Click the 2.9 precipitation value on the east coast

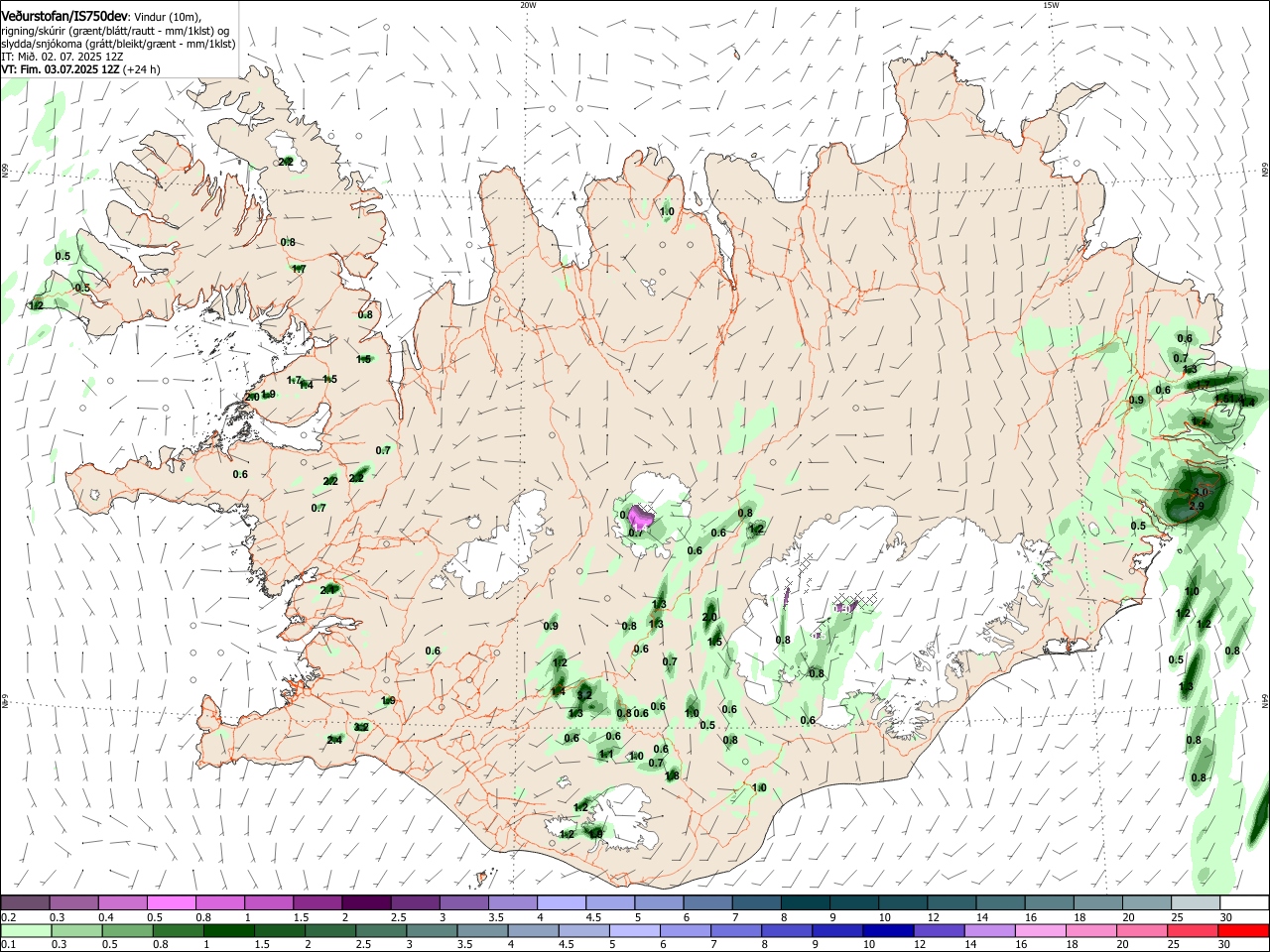pos(1196,507)
